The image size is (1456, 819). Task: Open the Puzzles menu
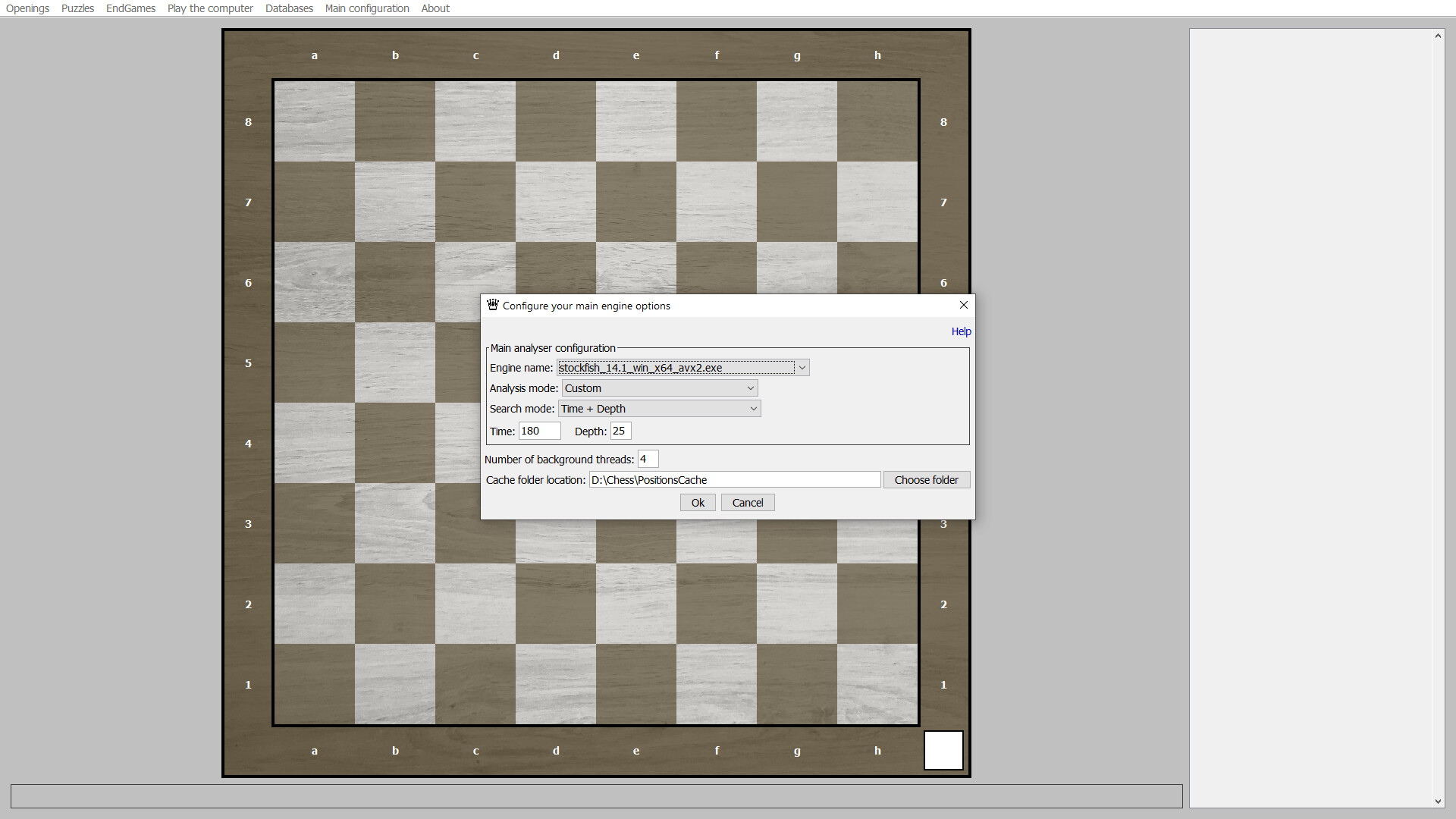click(x=77, y=8)
